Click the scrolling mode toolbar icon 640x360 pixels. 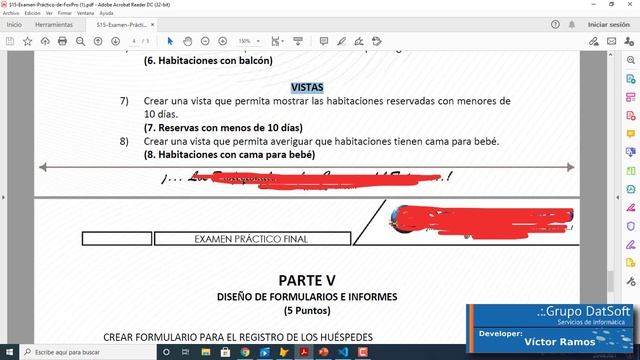tap(298, 41)
